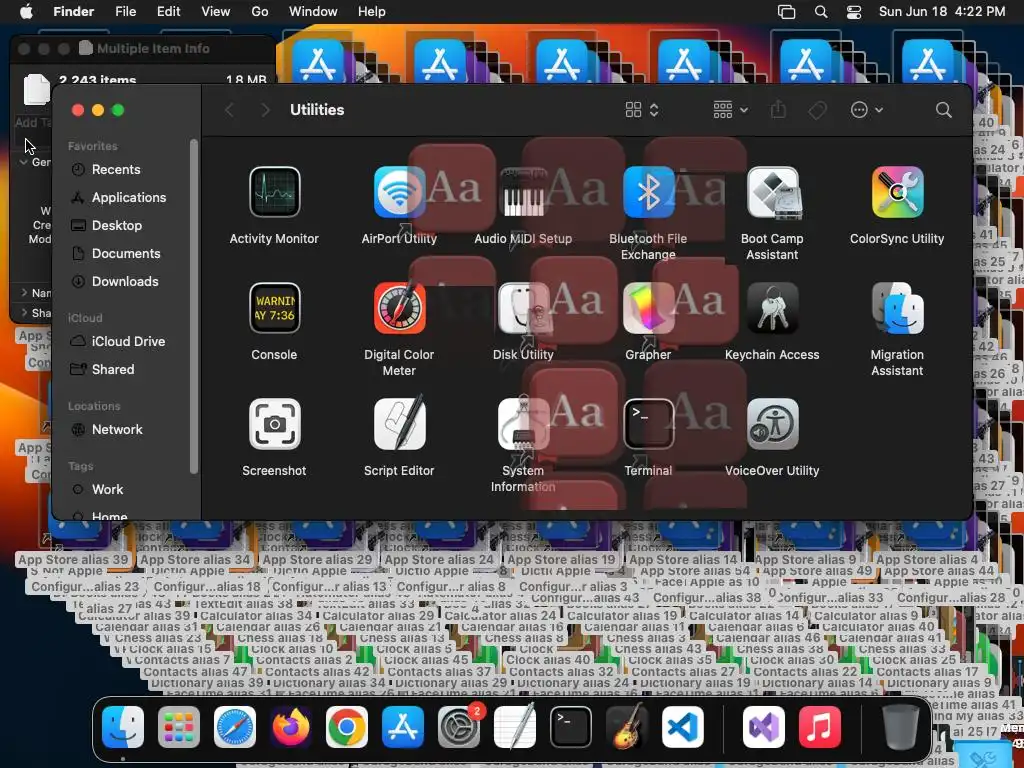Open Finder from the Dock
The height and width of the screenshot is (768, 1024).
click(123, 727)
